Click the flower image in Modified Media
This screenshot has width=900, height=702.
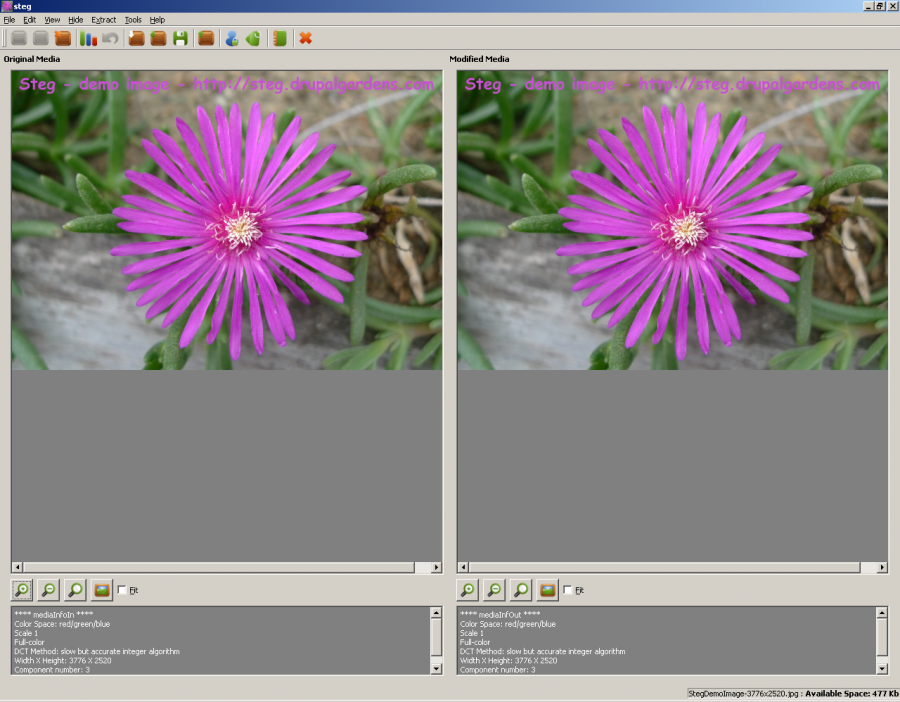pos(673,220)
